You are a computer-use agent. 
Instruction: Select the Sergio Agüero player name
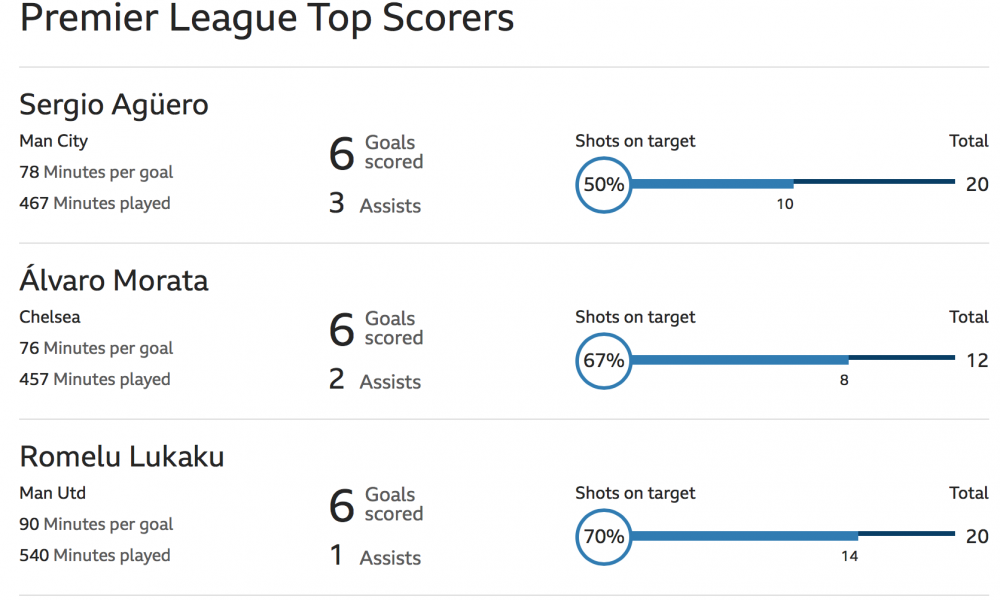pyautogui.click(x=114, y=105)
